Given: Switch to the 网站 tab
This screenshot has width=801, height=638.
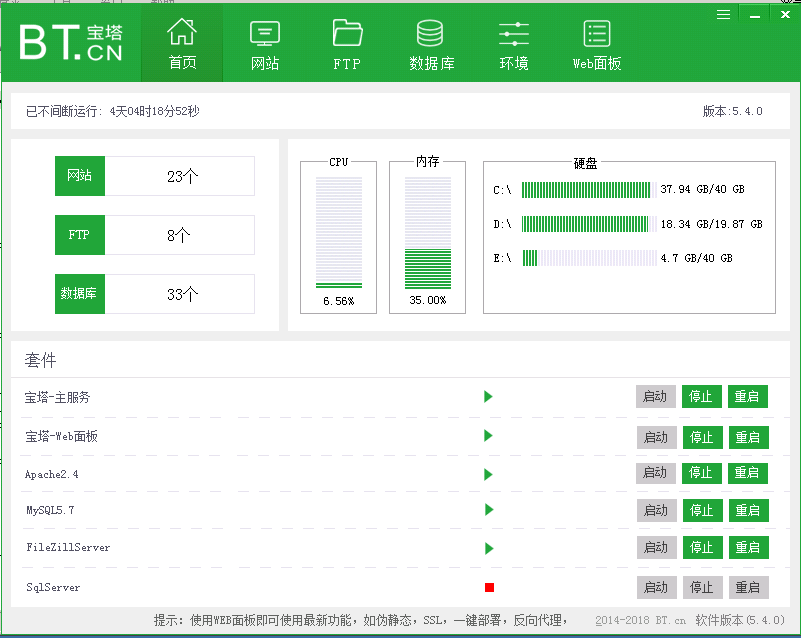Looking at the screenshot, I should pos(265,44).
